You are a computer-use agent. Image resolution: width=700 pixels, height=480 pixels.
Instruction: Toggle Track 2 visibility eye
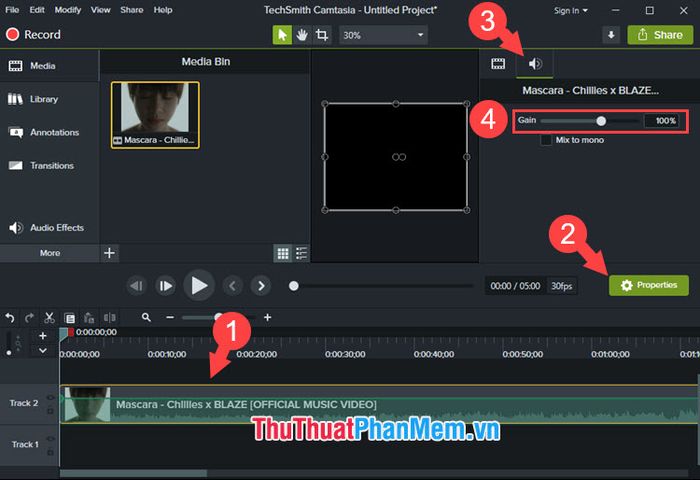pos(50,397)
